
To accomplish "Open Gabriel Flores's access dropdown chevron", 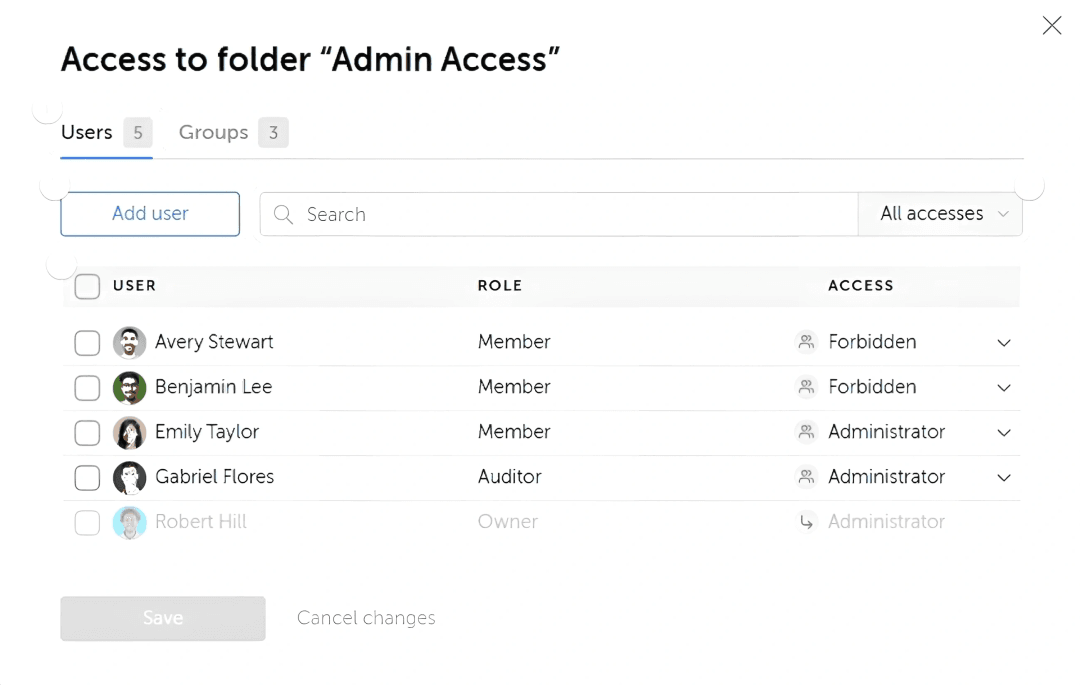I will click(x=1004, y=477).
